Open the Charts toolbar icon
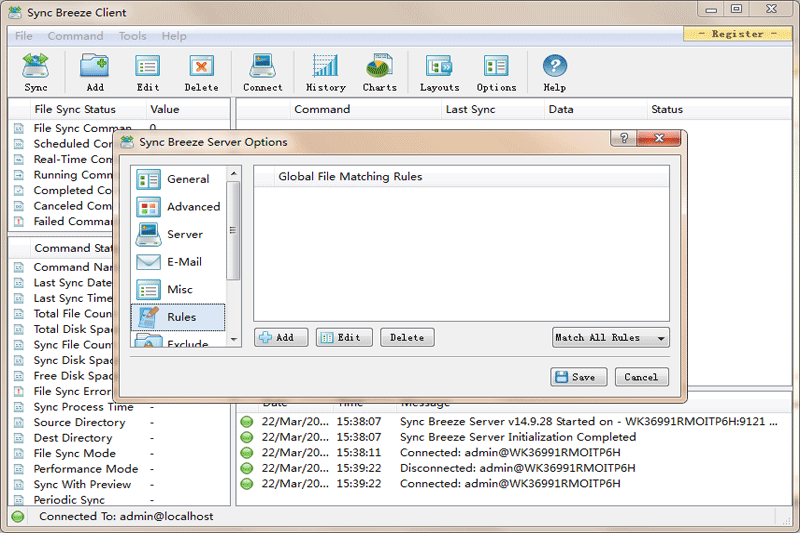800x533 pixels. click(380, 72)
